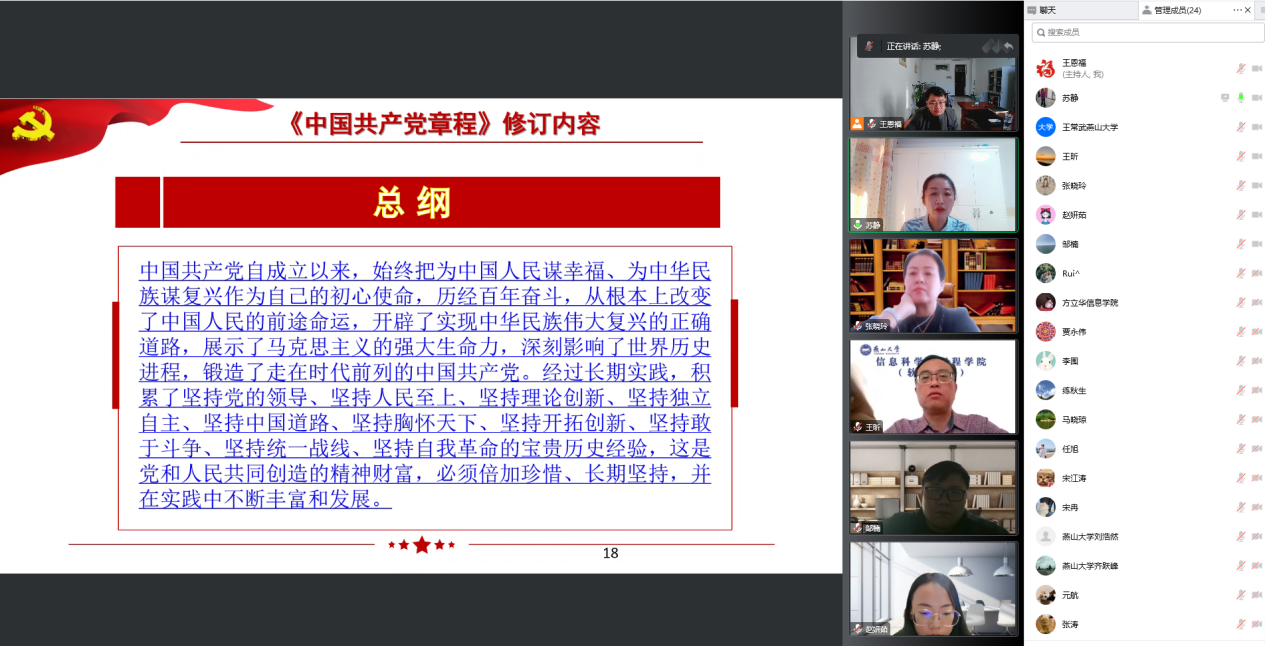The height and width of the screenshot is (646, 1265).
Task: Click camera icon next to 张晓玲
Action: pyautogui.click(x=1256, y=185)
